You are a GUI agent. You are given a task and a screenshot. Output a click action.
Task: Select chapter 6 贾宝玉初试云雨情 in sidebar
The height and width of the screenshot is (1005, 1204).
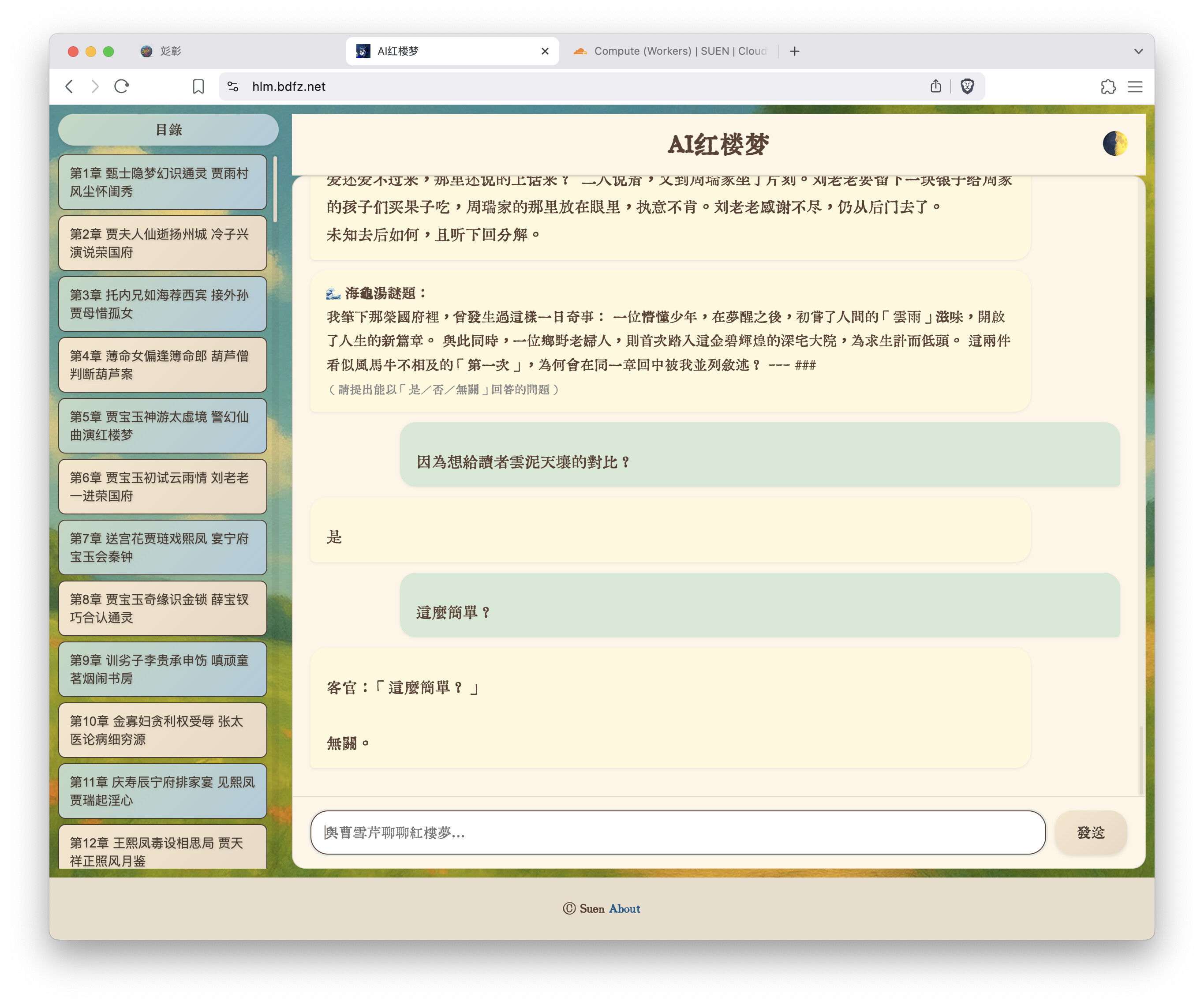(x=162, y=487)
